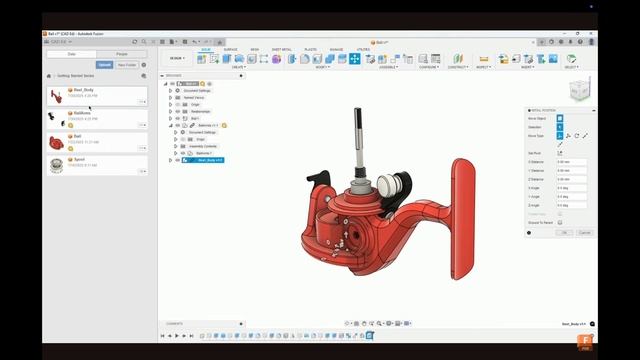The height and width of the screenshot is (360, 640).
Task: Click the home icon in the data panel breadcrumb
Action: pos(49,76)
